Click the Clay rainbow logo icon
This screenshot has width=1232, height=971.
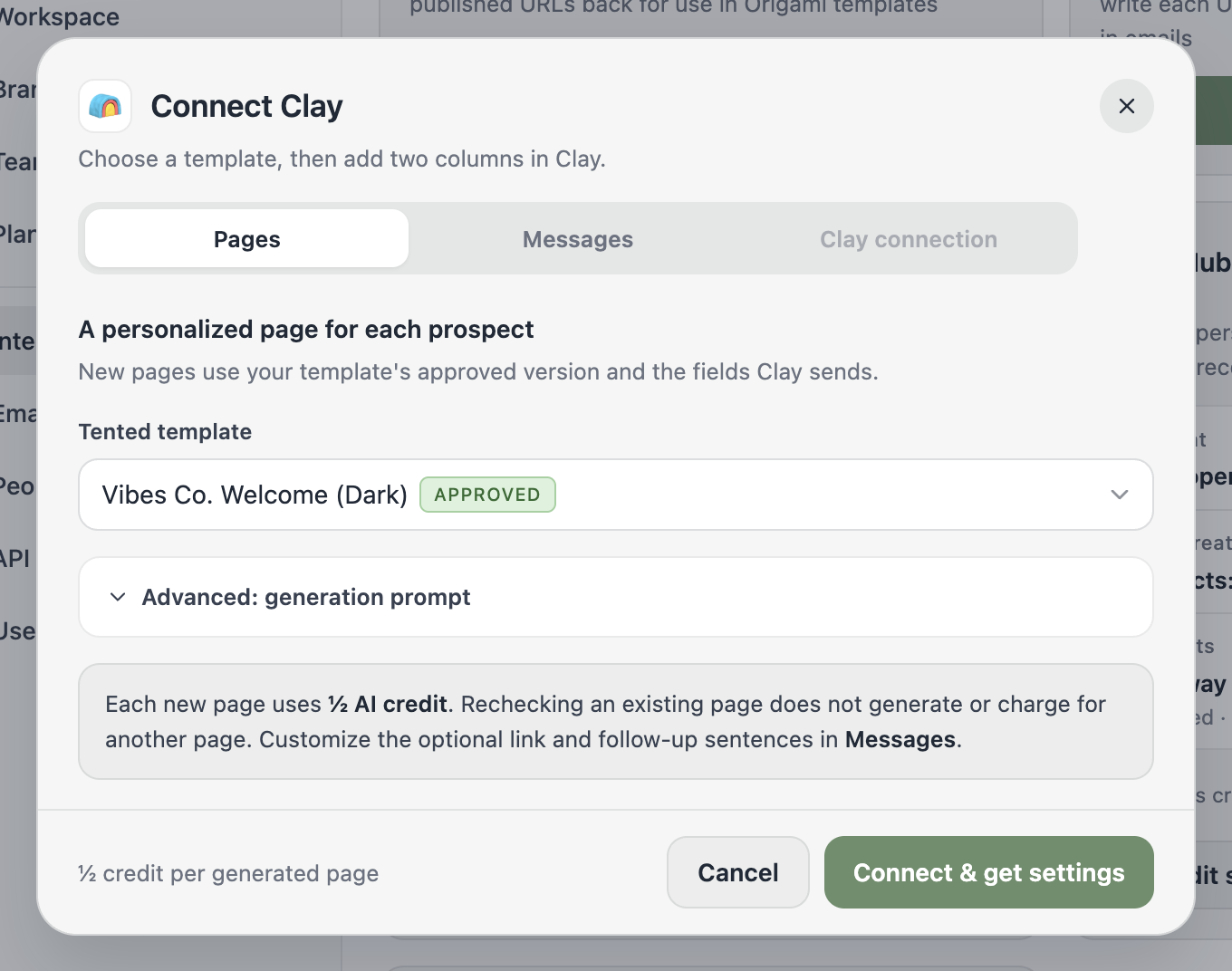105,106
